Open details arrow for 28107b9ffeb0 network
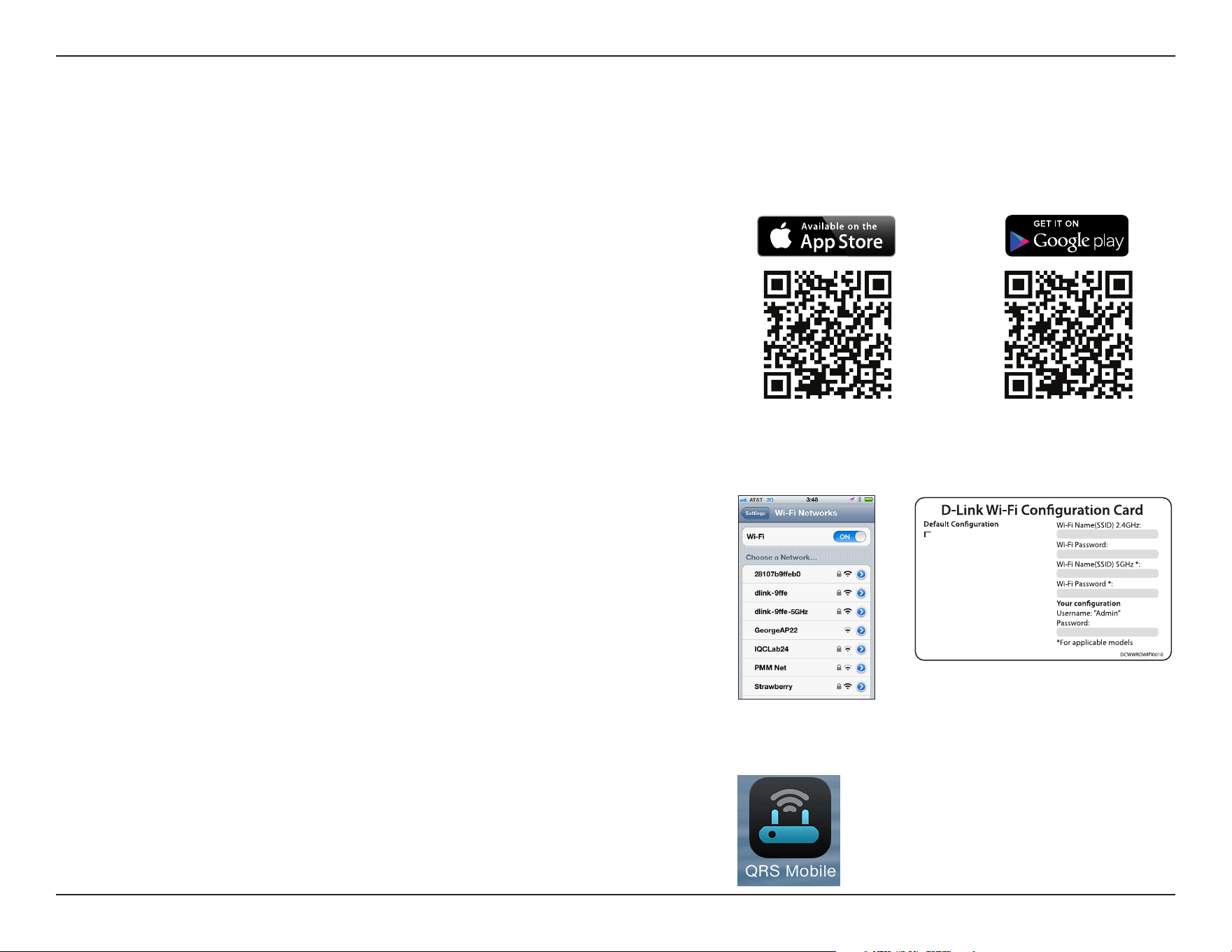Viewport: 1232px width, 952px height. tap(861, 574)
